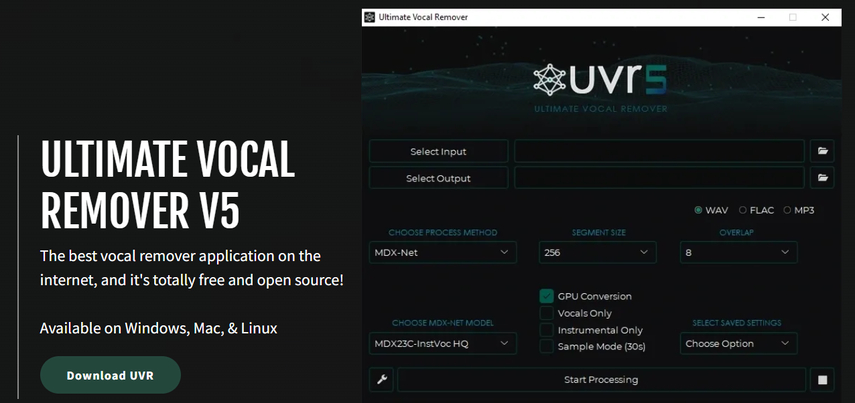The height and width of the screenshot is (403, 855).
Task: Click the input folder browse icon
Action: [822, 151]
